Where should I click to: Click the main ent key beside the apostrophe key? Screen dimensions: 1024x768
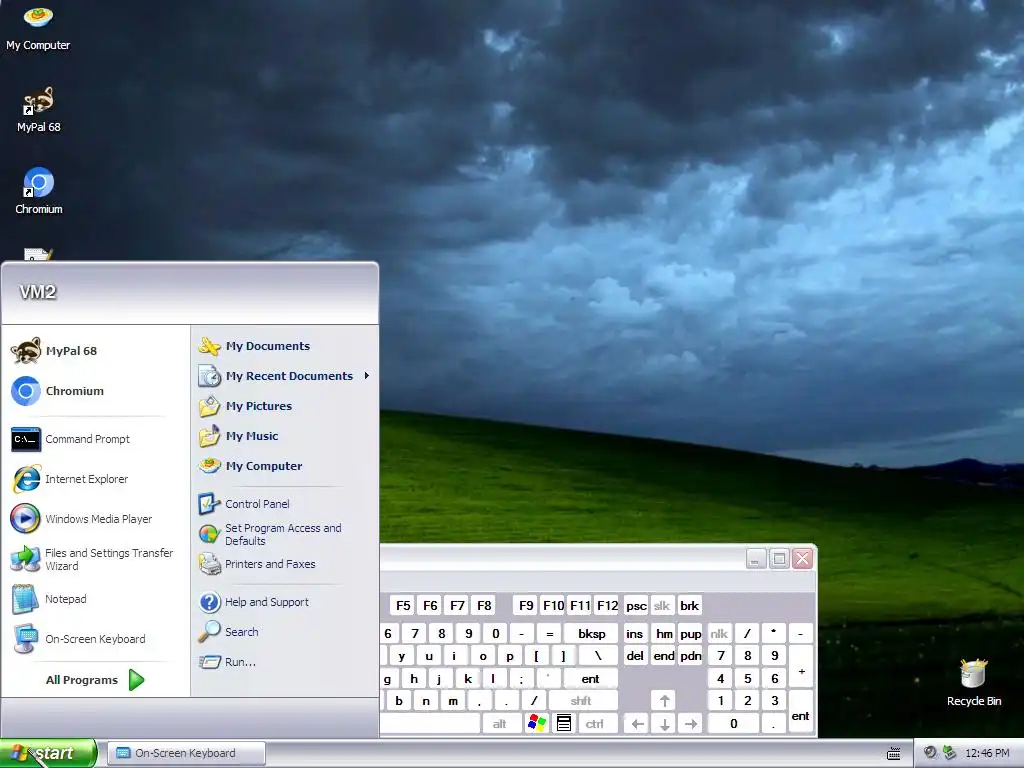coord(590,678)
